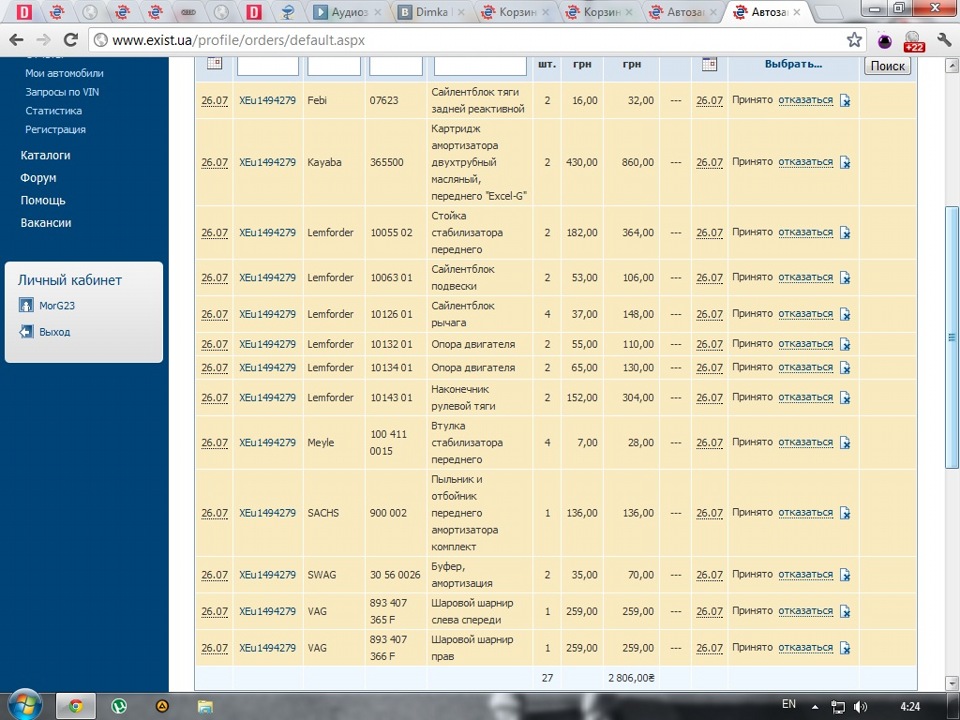Viewport: 960px width, 720px height.
Task: Open Chrome wrench settings menu
Action: click(x=943, y=40)
